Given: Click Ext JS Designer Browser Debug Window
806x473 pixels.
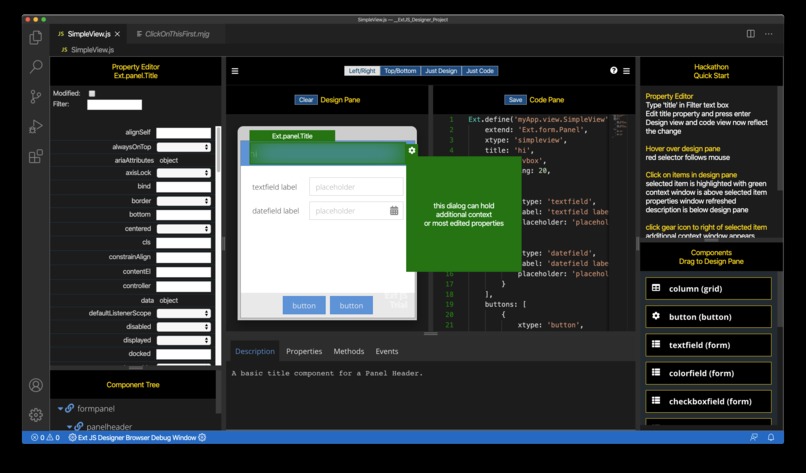Looking at the screenshot, I should pos(137,438).
